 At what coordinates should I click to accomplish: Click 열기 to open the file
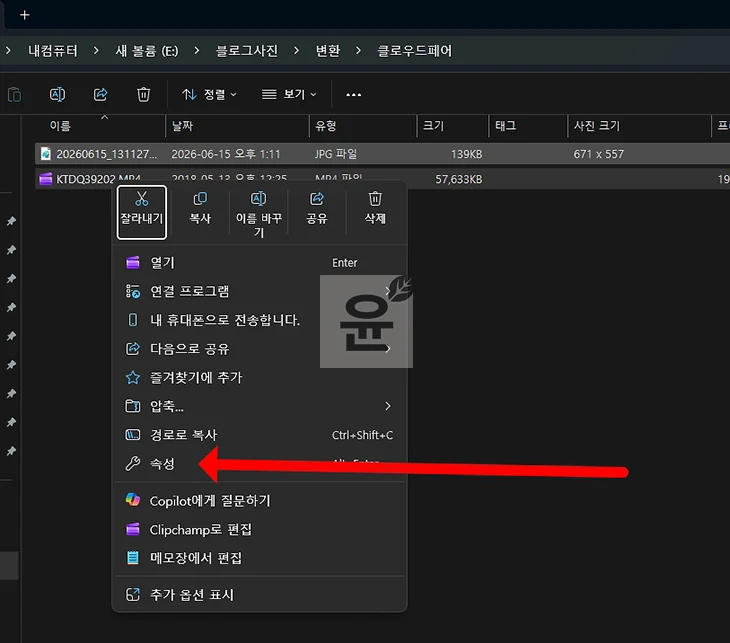coord(260,263)
